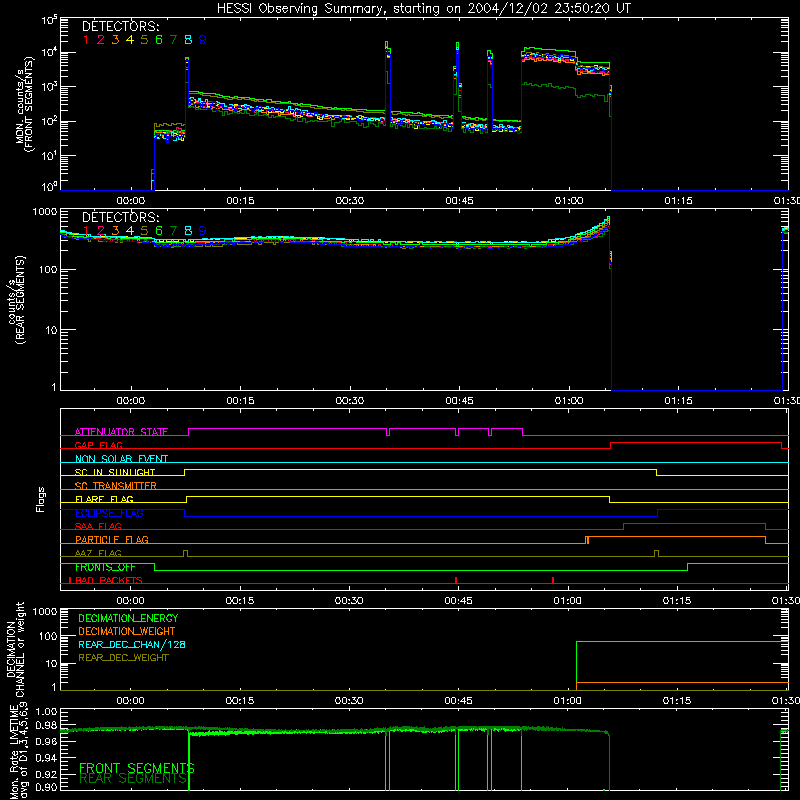
Task: Click the BAD_PACKETS red marker just before 01:00
Action: click(553, 580)
